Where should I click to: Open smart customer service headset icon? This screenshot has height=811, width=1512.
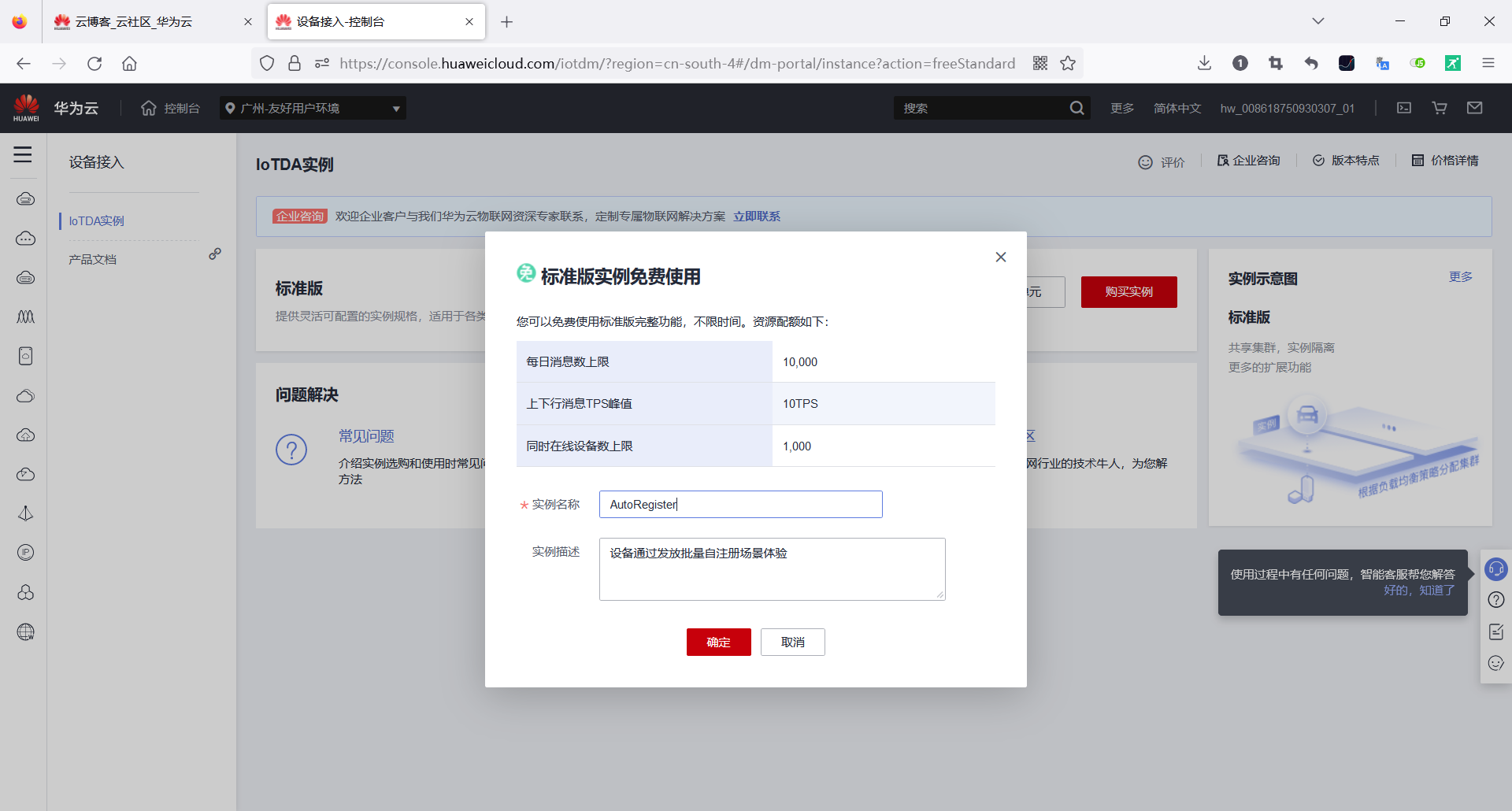tap(1495, 569)
